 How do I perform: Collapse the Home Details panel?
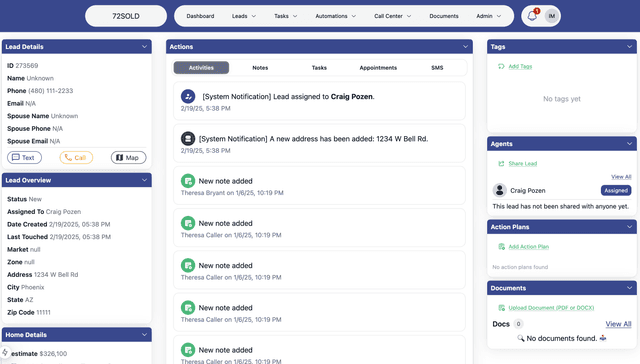tap(144, 335)
